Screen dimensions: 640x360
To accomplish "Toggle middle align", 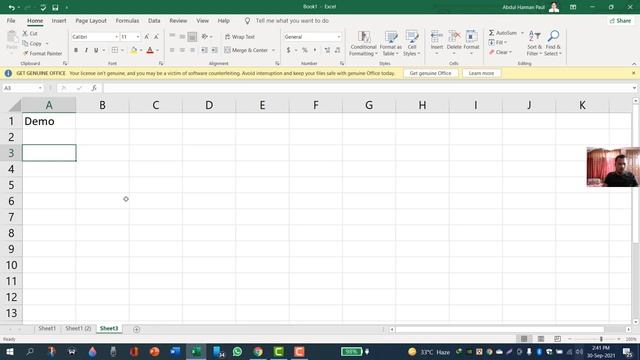I will pos(182,37).
